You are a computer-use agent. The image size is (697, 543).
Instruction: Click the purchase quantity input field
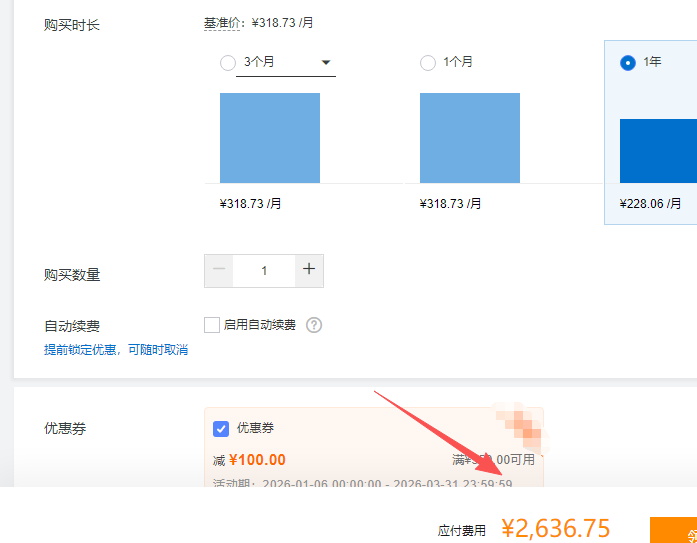pos(264,270)
